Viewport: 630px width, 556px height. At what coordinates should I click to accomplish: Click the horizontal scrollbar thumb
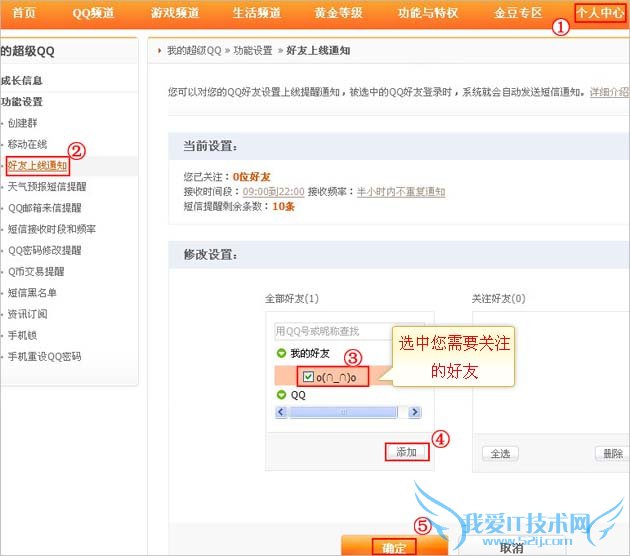tap(343, 412)
